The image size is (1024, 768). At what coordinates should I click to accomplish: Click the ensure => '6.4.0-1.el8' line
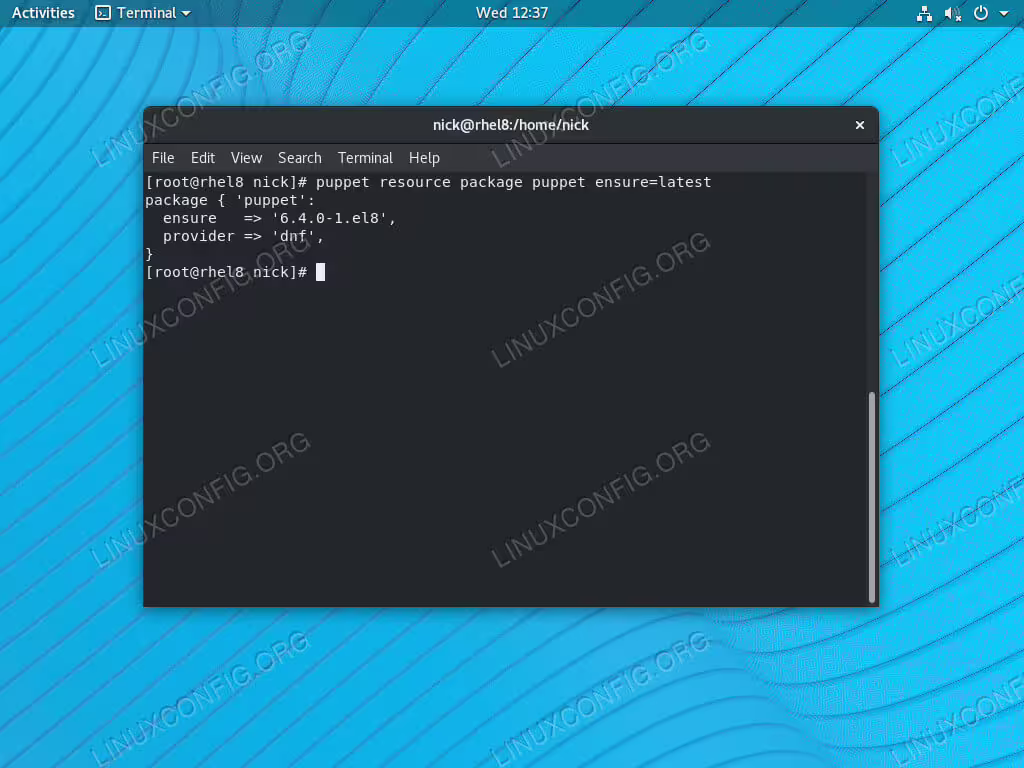click(x=280, y=218)
